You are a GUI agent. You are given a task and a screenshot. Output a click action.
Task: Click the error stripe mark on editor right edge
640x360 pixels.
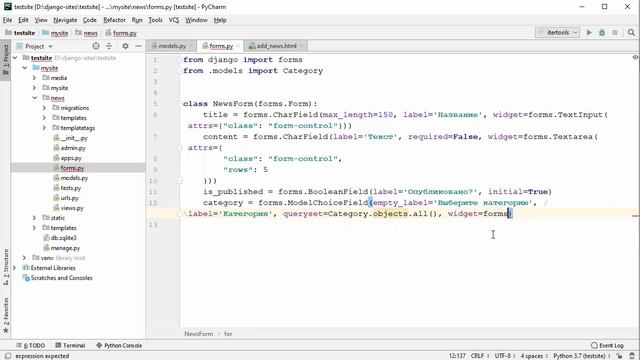pos(635,216)
